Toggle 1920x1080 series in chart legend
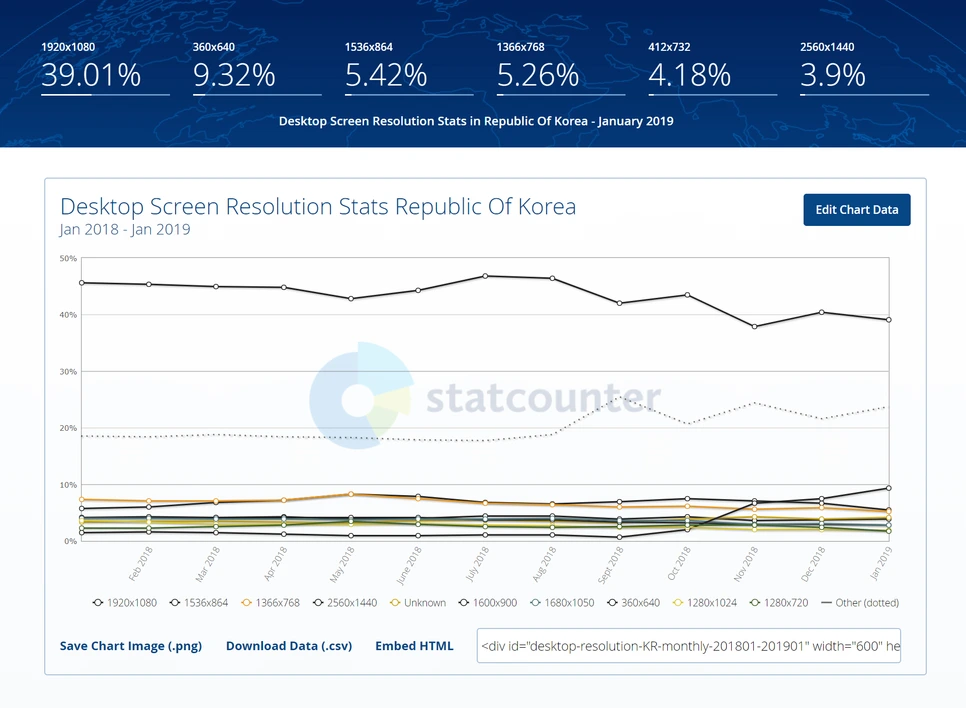Image resolution: width=966 pixels, height=708 pixels. 125,603
